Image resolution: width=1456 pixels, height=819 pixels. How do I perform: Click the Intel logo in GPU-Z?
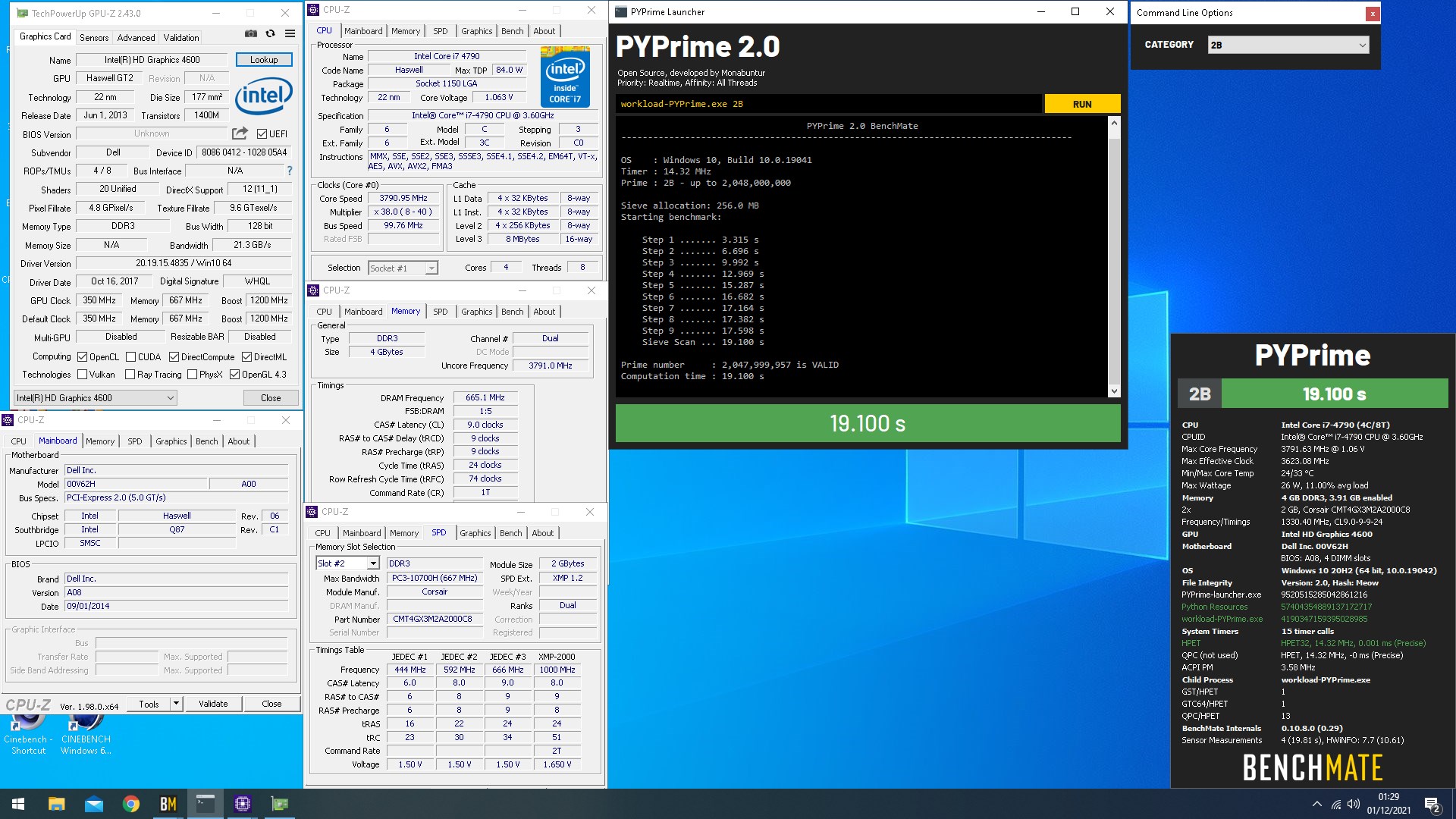264,96
